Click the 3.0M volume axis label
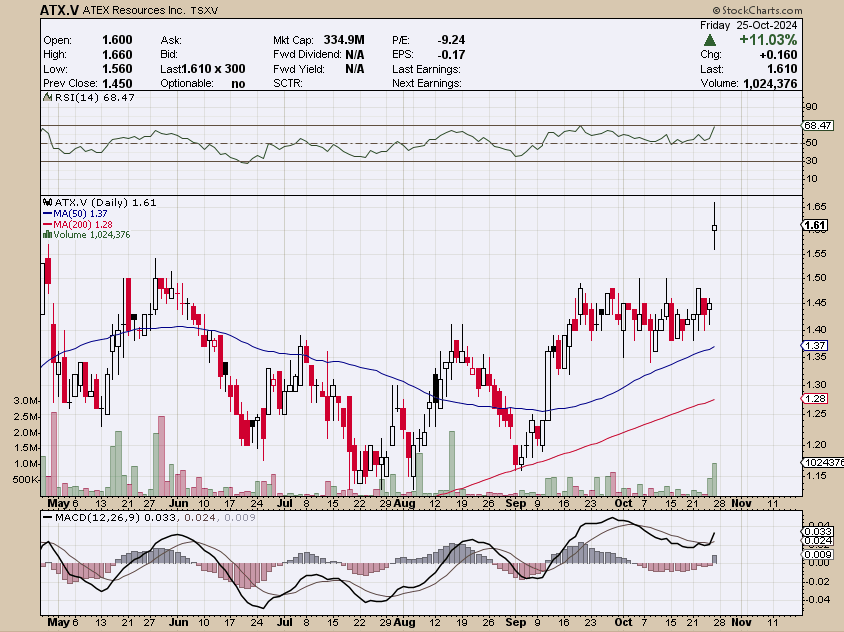The image size is (844, 632). [x=26, y=401]
